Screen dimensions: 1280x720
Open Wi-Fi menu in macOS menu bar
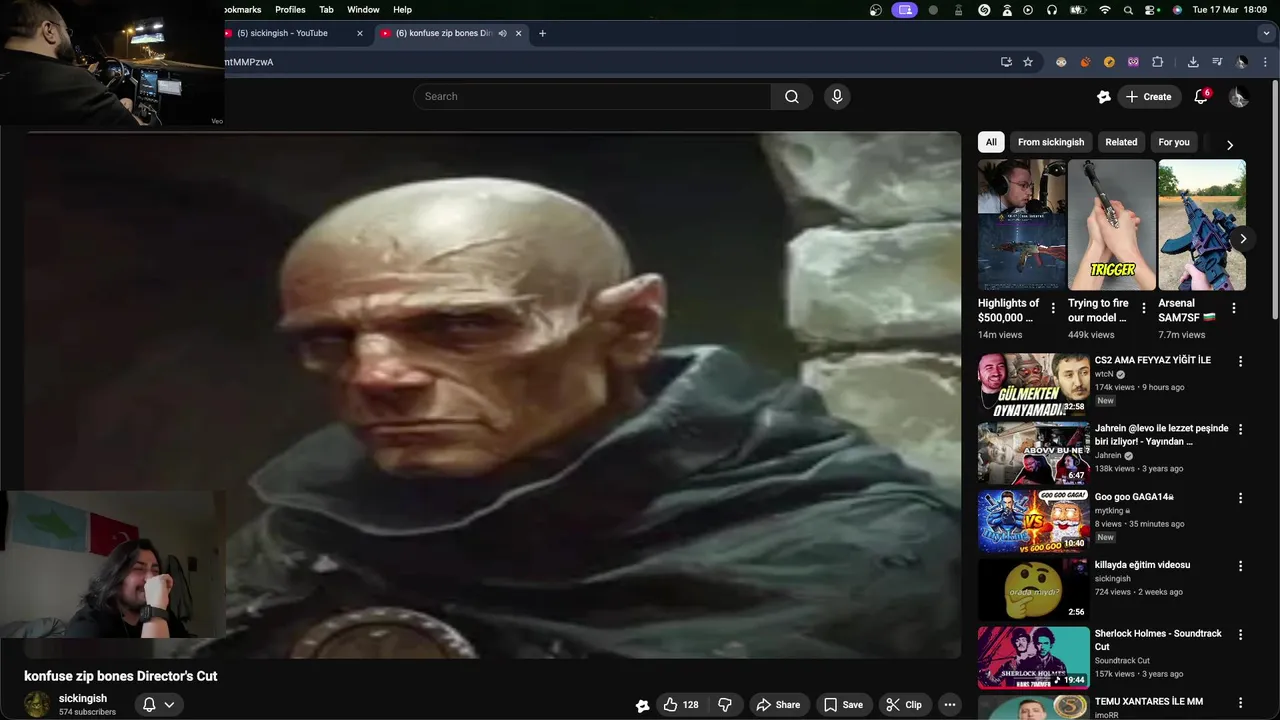[x=1105, y=9]
